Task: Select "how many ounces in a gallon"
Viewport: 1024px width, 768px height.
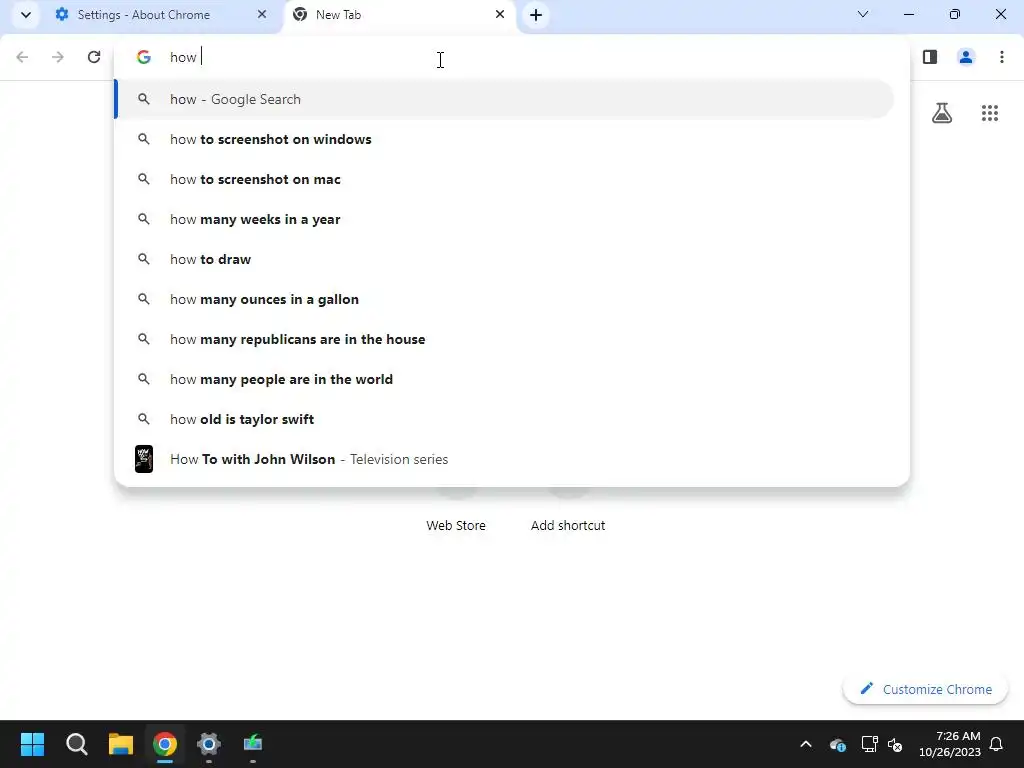Action: pyautogui.click(x=505, y=299)
